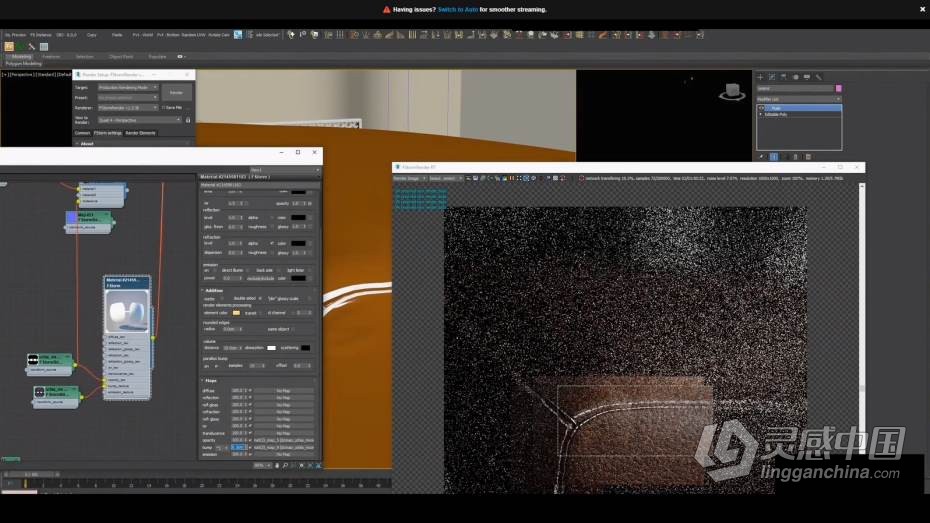Click the bump amount input field
The image size is (930, 523).
tap(238, 448)
